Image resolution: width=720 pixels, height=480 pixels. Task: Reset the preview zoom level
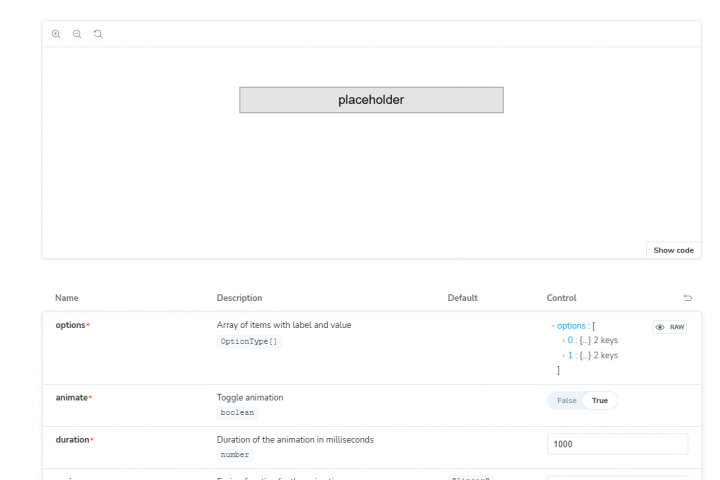[x=97, y=34]
